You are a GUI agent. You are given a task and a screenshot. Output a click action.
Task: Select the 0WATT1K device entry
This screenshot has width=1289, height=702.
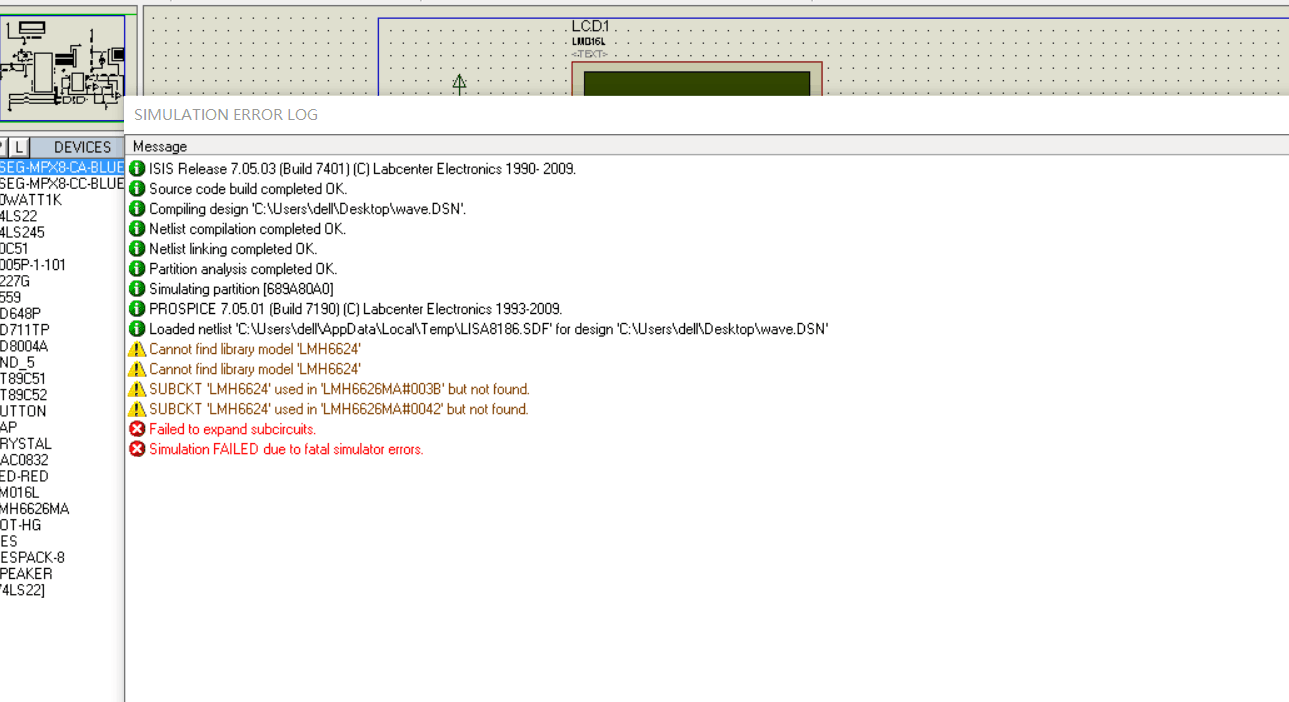31,200
